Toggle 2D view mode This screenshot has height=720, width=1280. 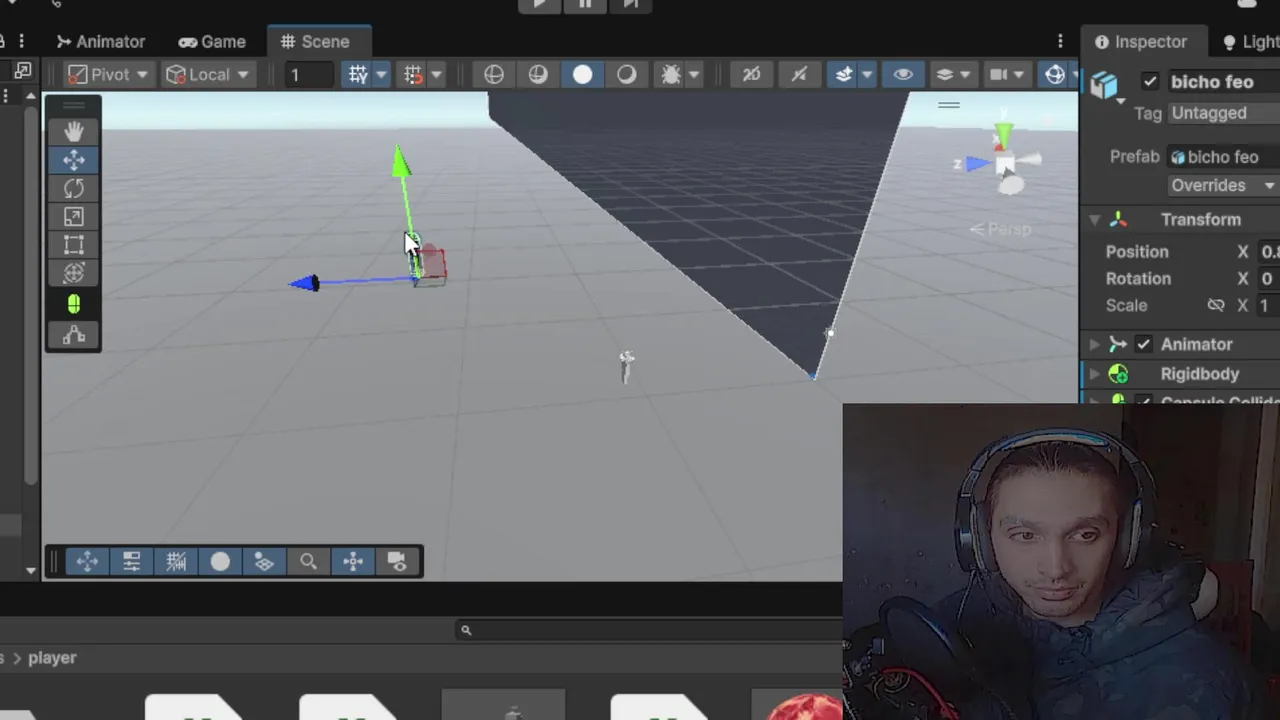(752, 75)
